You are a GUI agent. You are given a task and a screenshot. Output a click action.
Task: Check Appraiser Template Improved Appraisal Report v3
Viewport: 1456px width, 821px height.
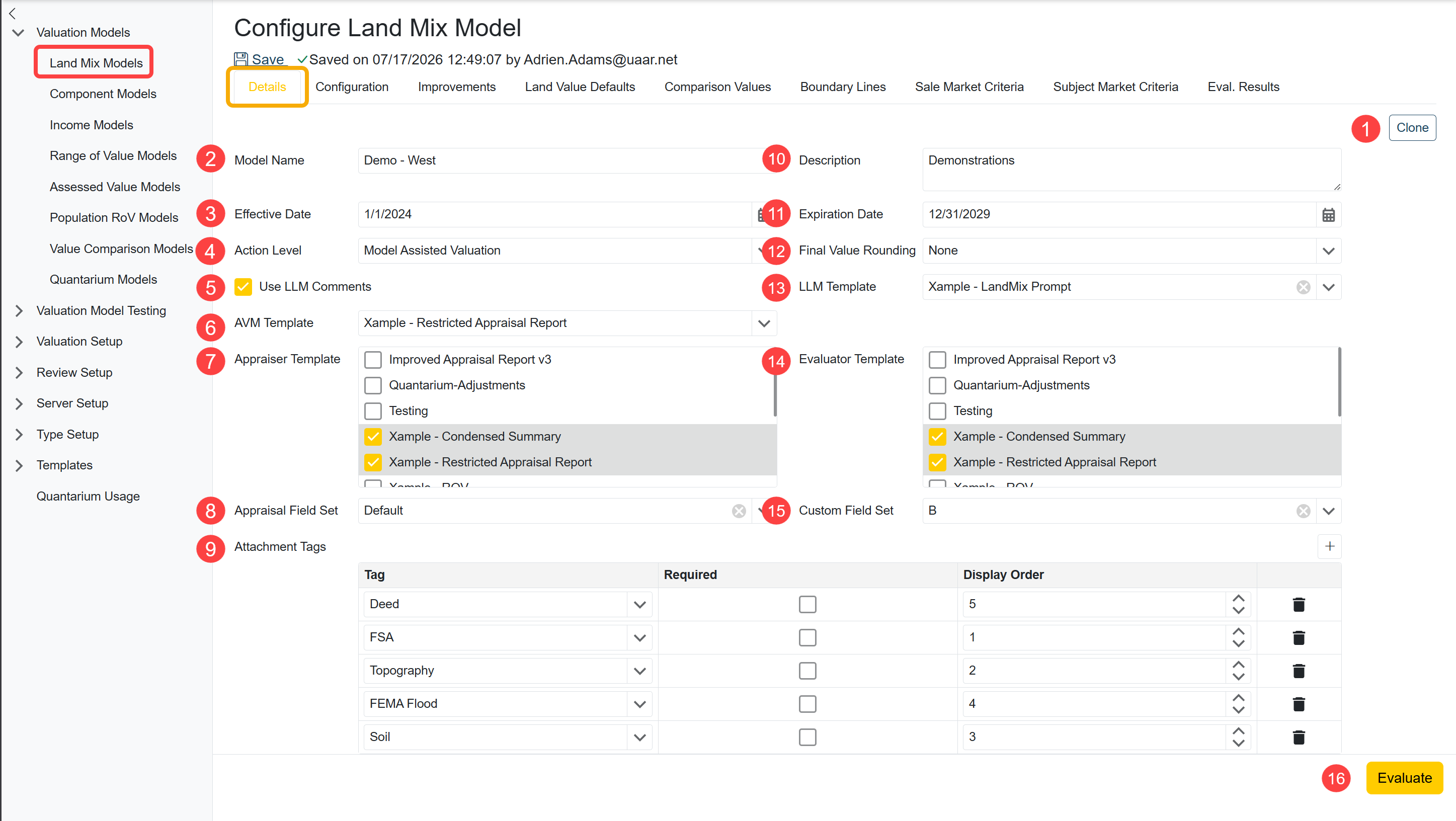(x=373, y=360)
